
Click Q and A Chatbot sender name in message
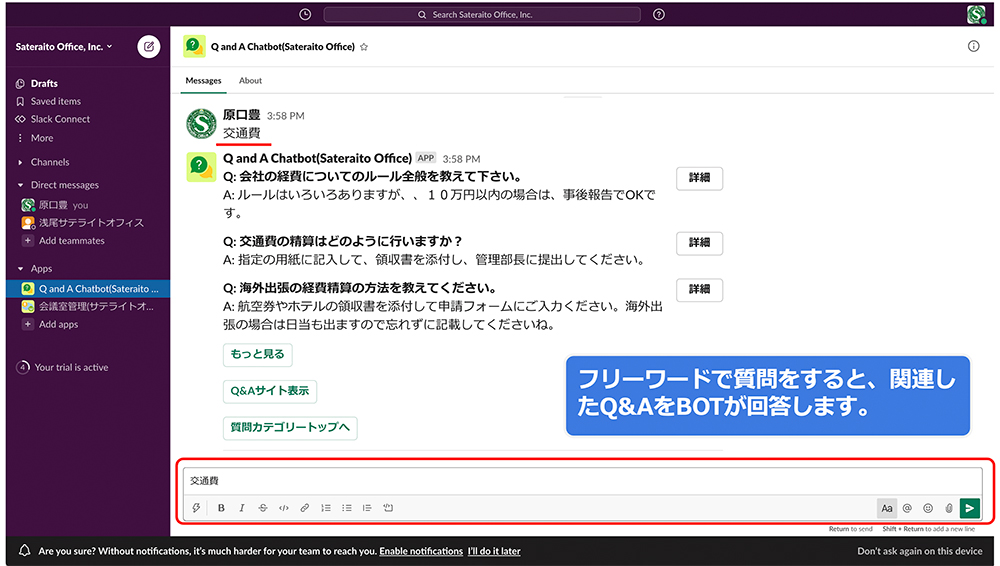(x=317, y=158)
